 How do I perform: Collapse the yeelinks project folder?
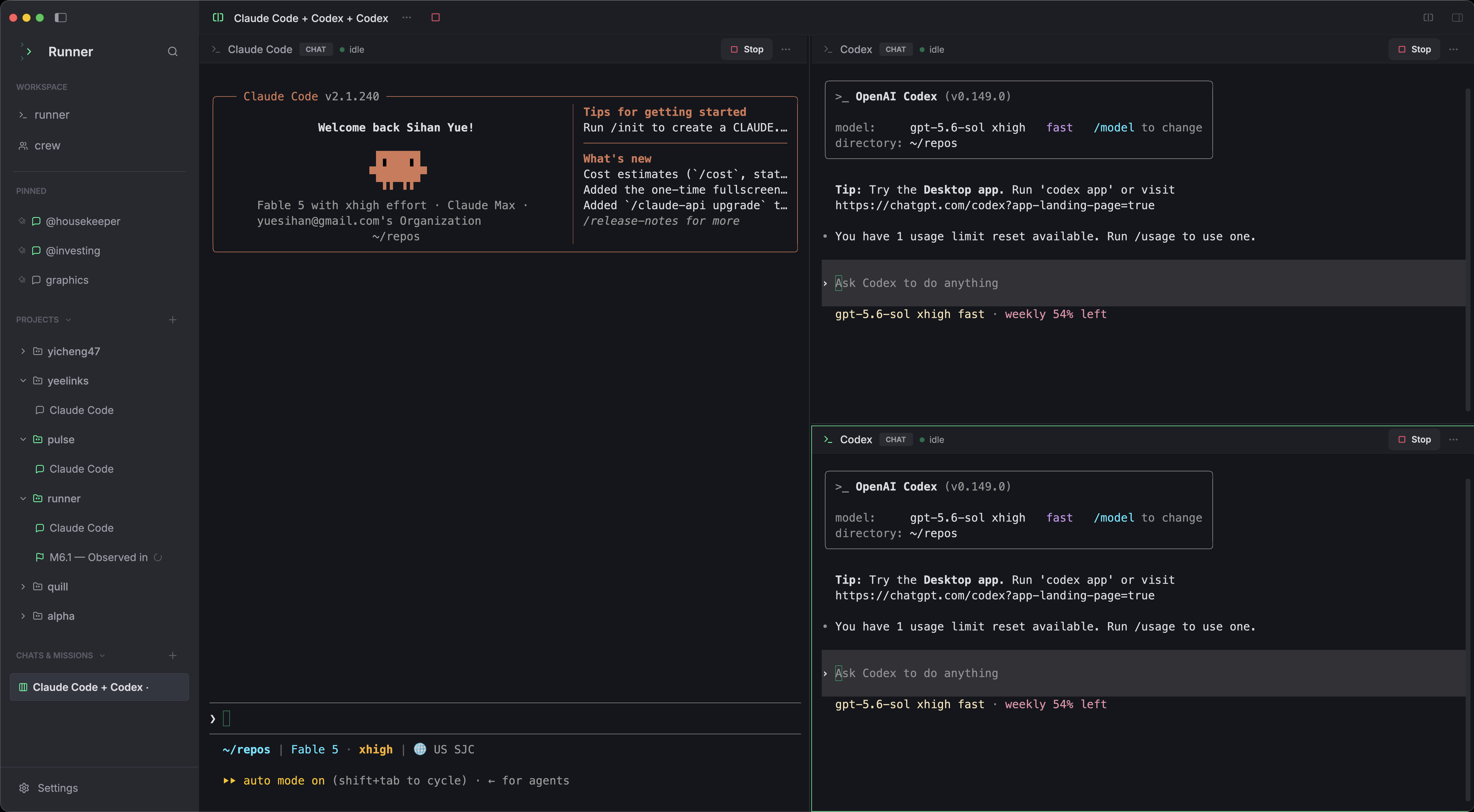click(23, 380)
